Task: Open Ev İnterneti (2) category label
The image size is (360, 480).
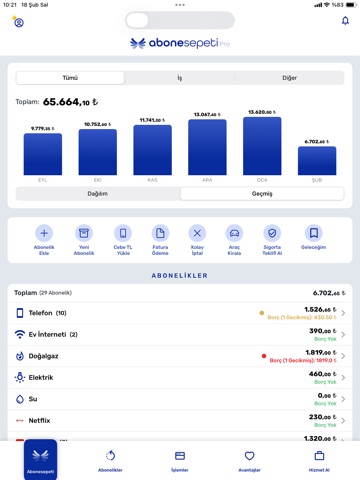Action: click(53, 334)
